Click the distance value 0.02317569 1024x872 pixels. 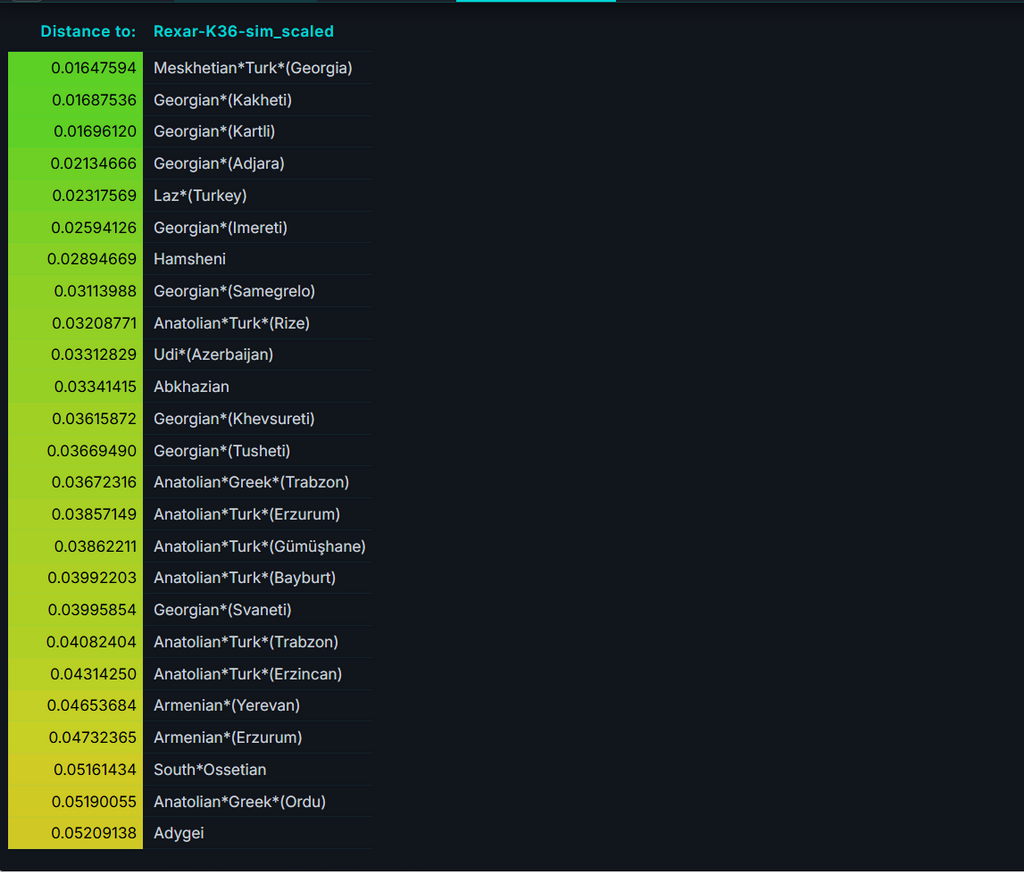(x=94, y=195)
